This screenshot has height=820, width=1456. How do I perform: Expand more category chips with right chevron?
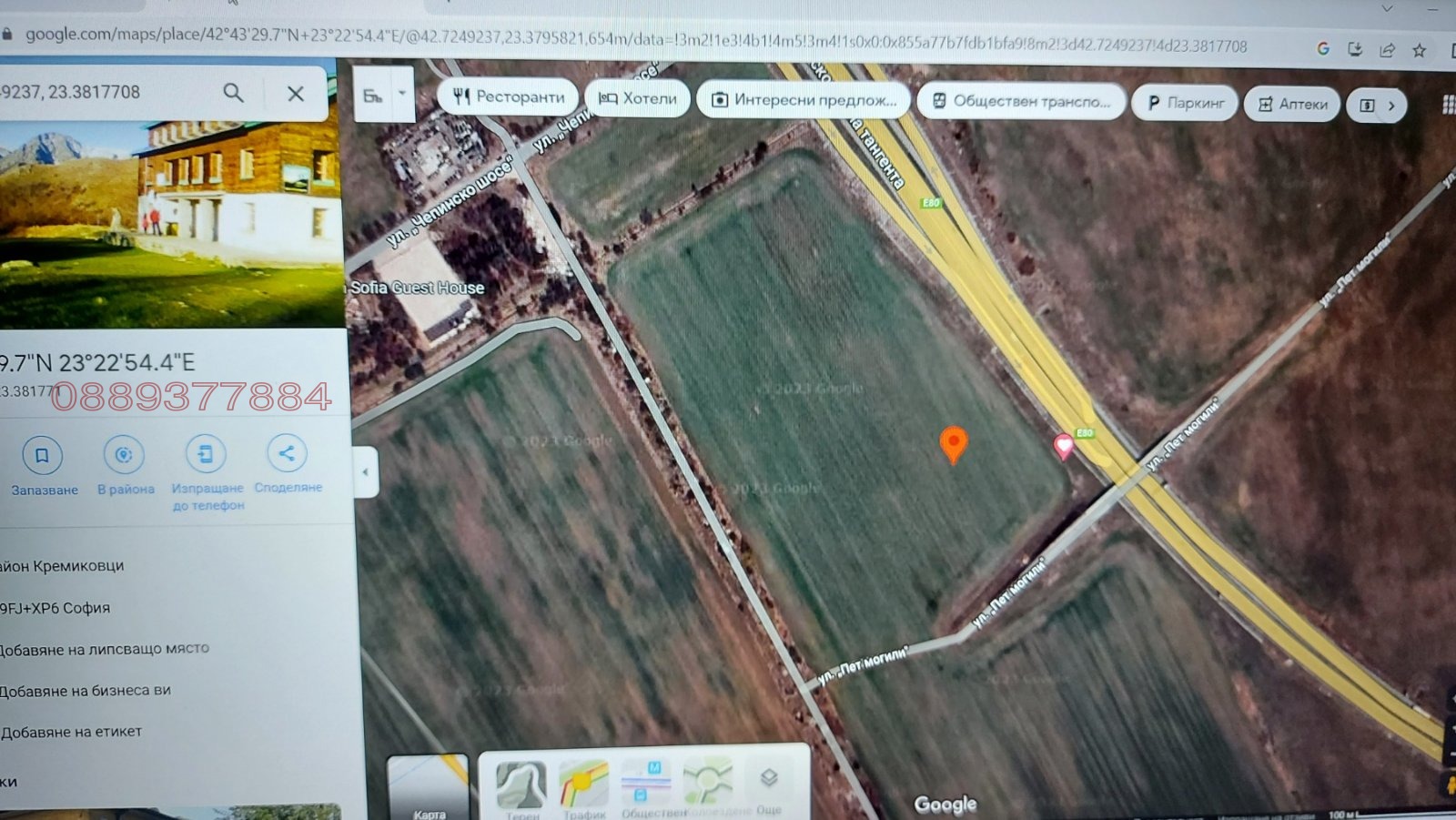click(1390, 106)
